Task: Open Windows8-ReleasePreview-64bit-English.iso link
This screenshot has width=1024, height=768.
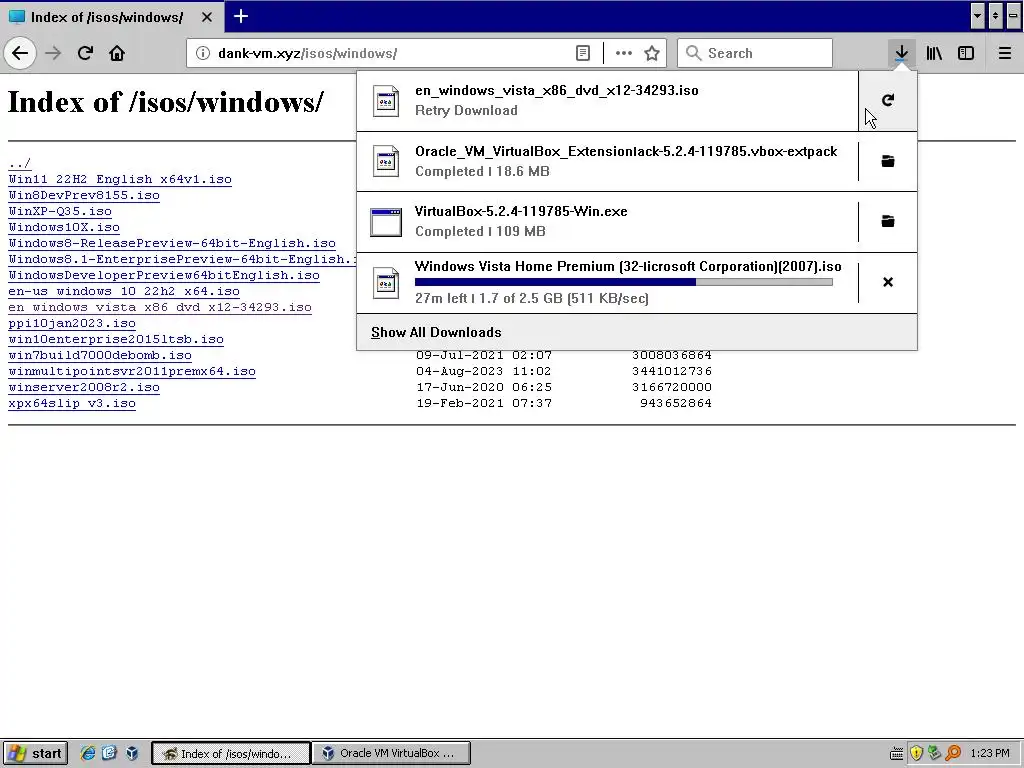Action: (x=172, y=243)
